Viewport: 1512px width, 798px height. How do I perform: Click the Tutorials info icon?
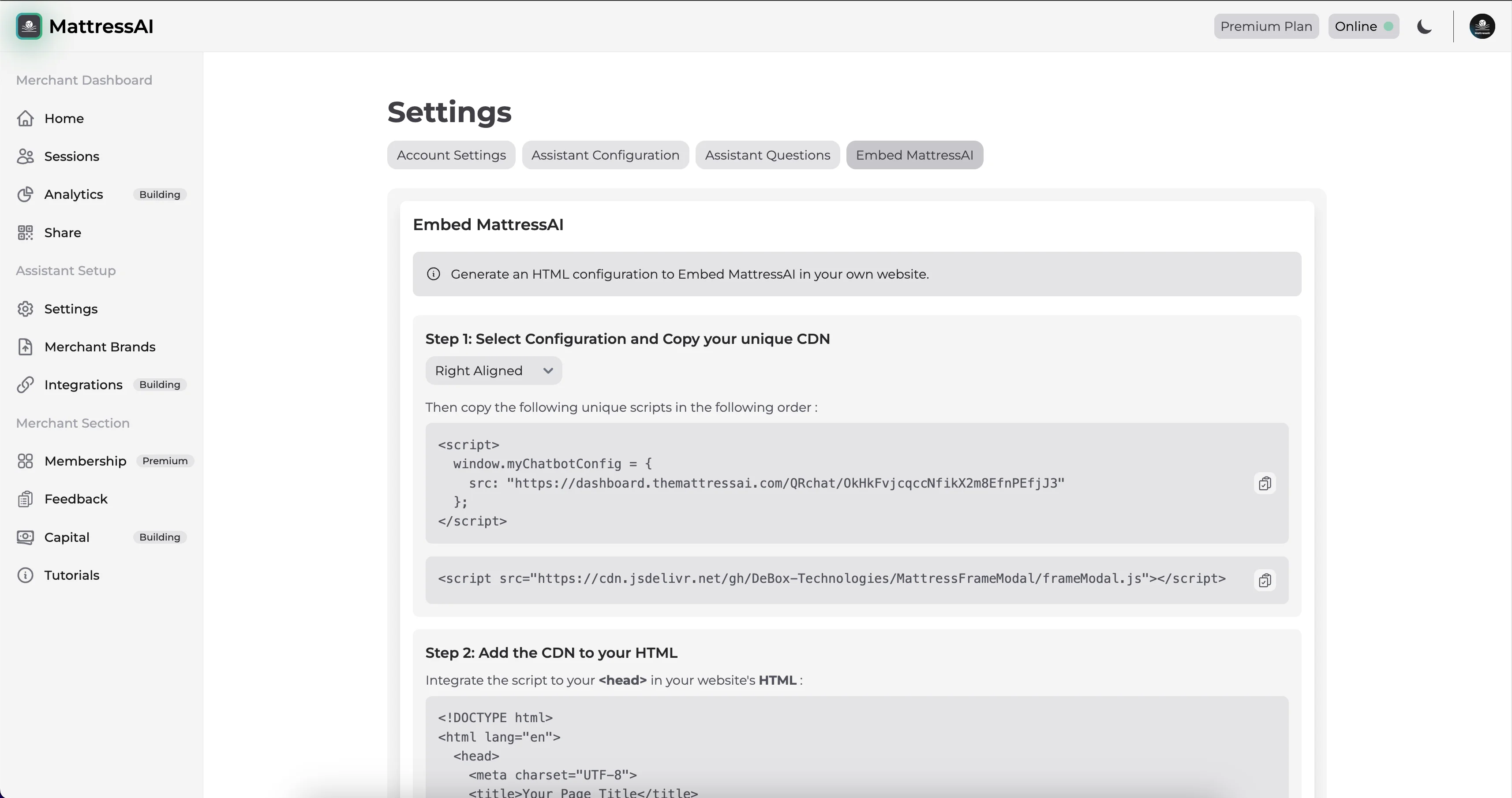point(25,576)
